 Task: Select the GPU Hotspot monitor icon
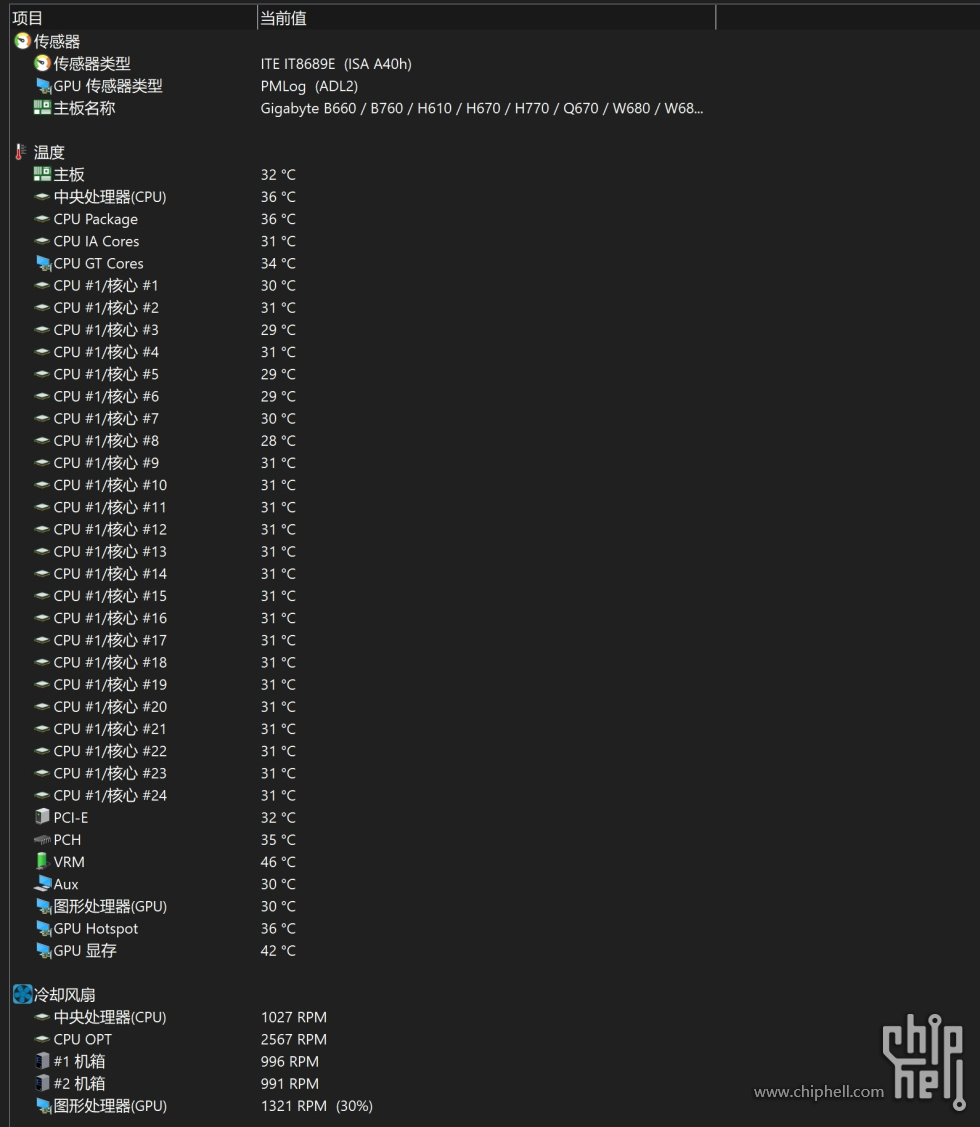click(x=43, y=929)
